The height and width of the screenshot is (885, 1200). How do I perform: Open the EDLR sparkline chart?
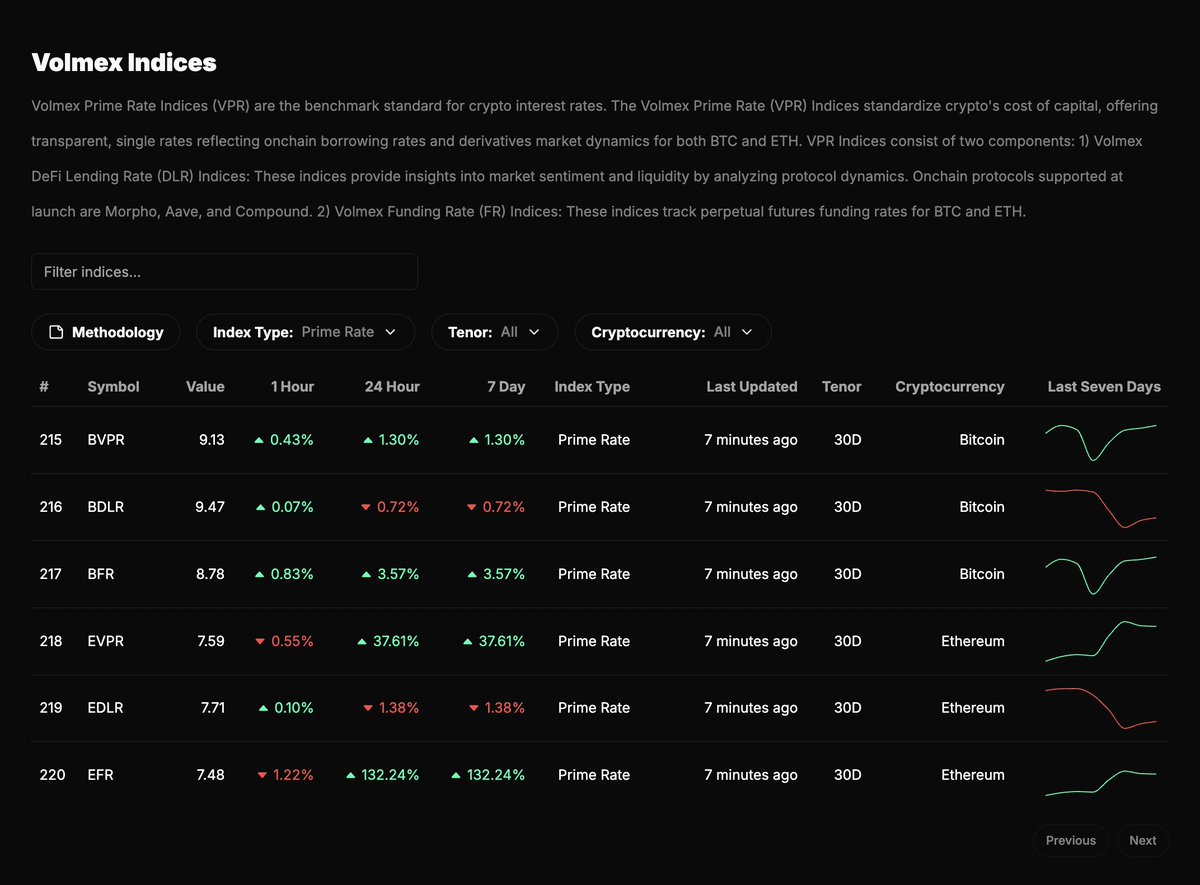[x=1101, y=708]
